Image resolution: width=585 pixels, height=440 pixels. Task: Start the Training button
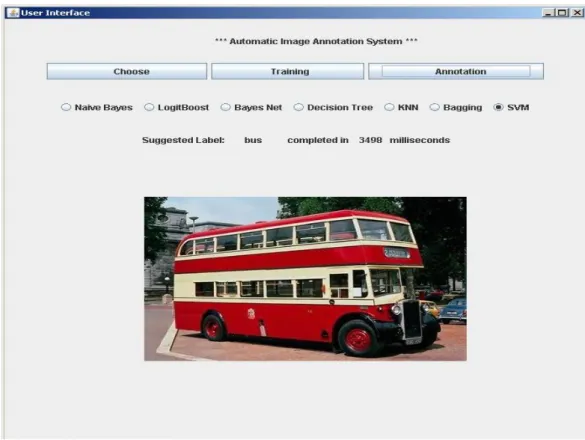pyautogui.click(x=288, y=71)
